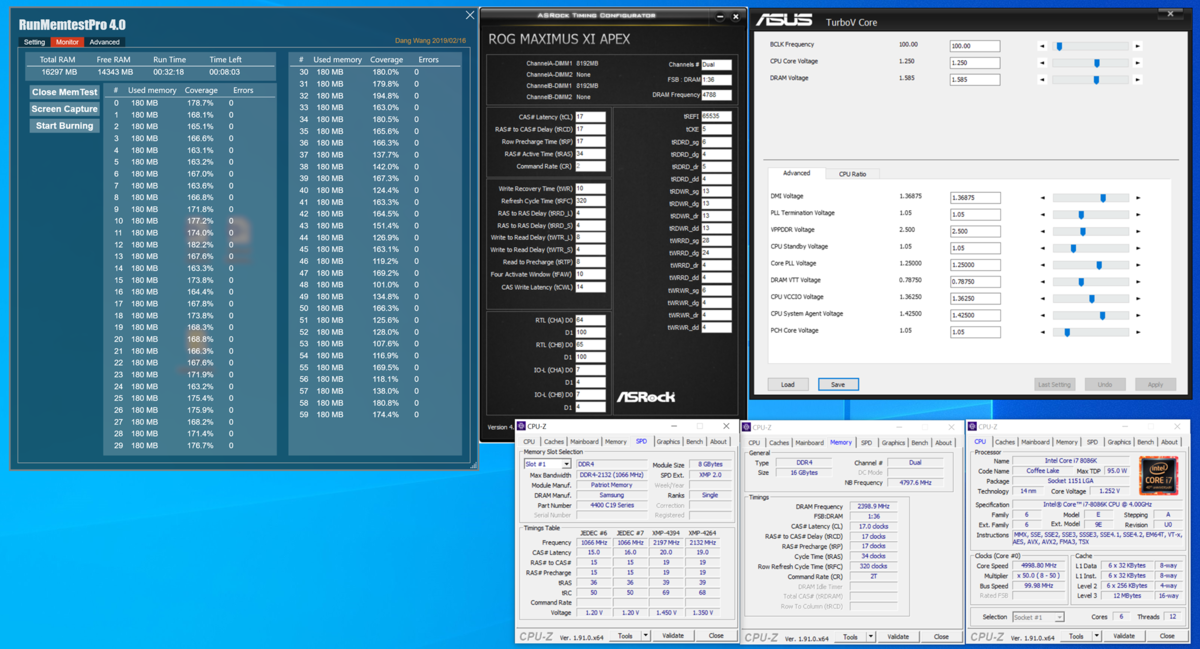
Task: Close the ASUS TurboV Core window
Action: pos(1171,14)
